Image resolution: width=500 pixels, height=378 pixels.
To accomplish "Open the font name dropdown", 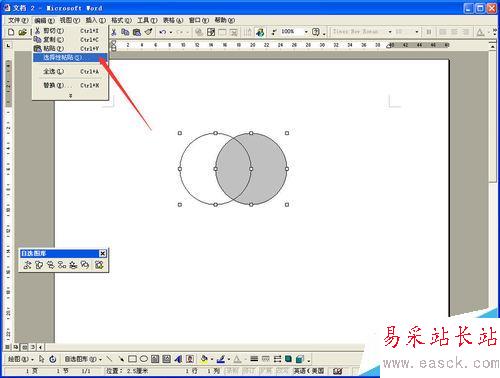I will pos(390,32).
